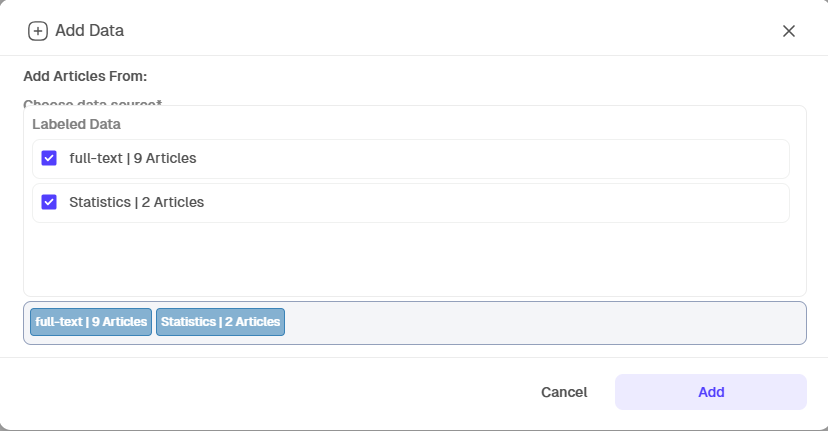
Task: Click the Add Articles From heading
Action: 85,76
